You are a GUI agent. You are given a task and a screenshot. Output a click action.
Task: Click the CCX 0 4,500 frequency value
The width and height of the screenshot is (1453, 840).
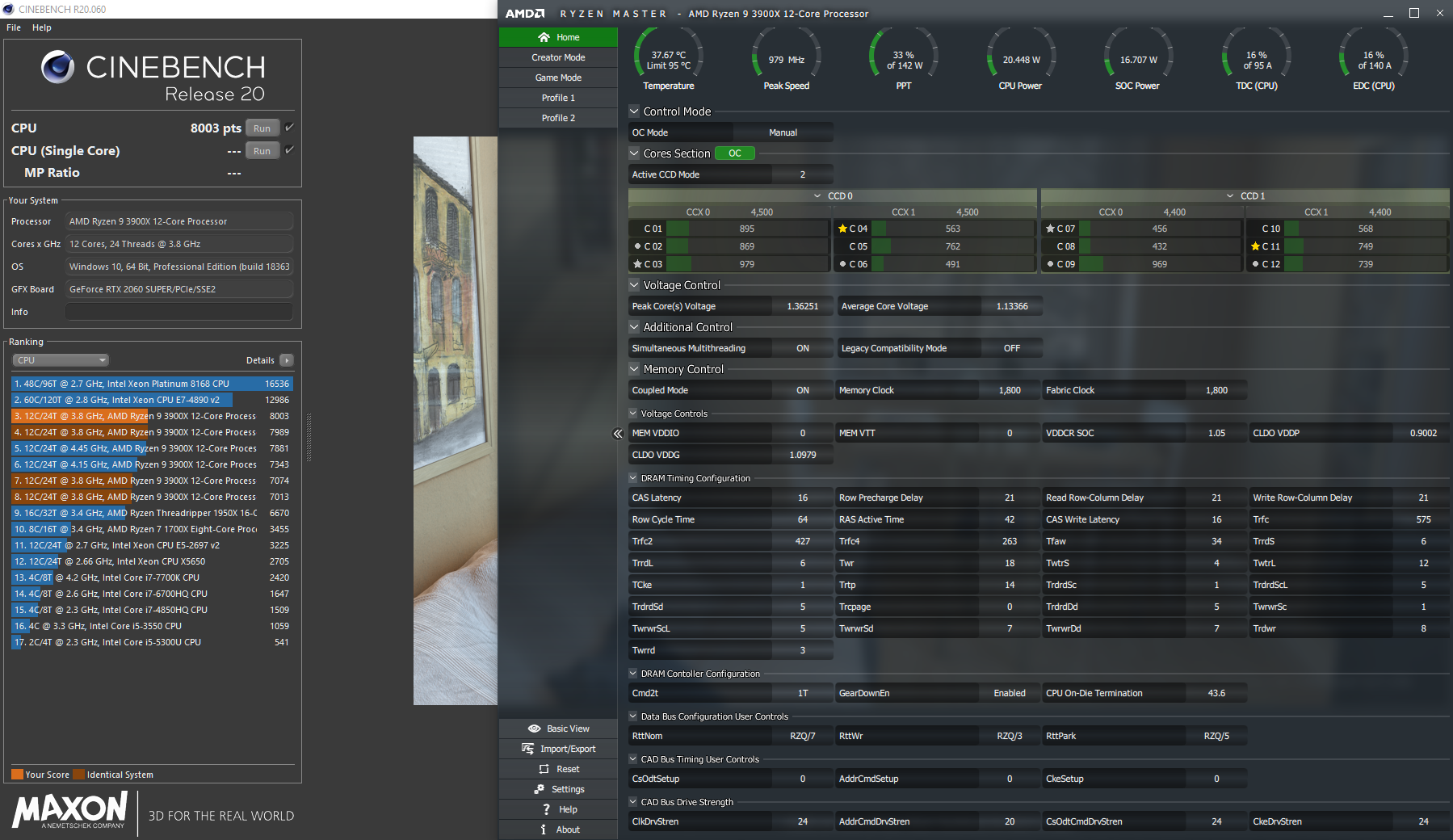tap(762, 212)
